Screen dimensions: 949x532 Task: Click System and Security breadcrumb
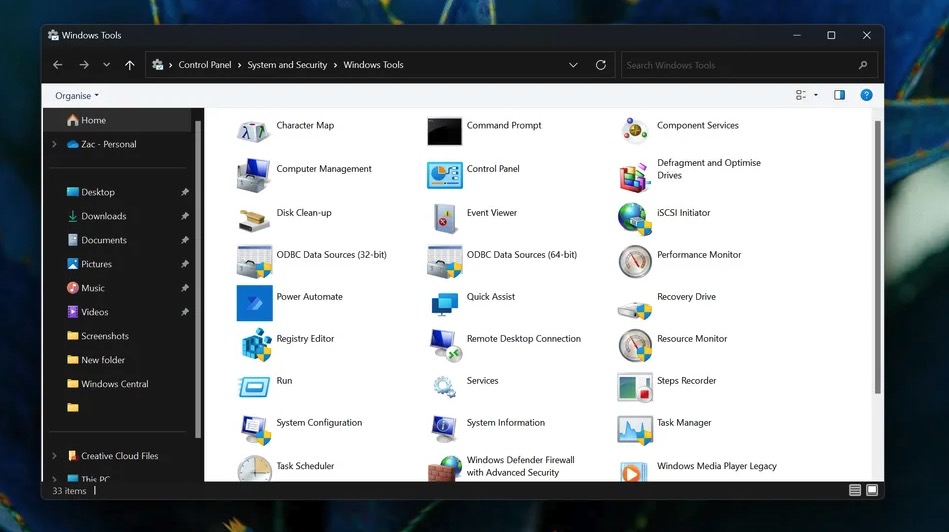pos(287,65)
